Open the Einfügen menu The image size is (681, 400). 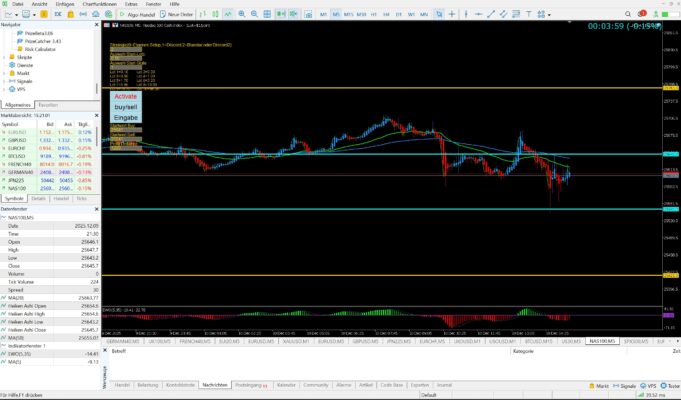pyautogui.click(x=65, y=4)
